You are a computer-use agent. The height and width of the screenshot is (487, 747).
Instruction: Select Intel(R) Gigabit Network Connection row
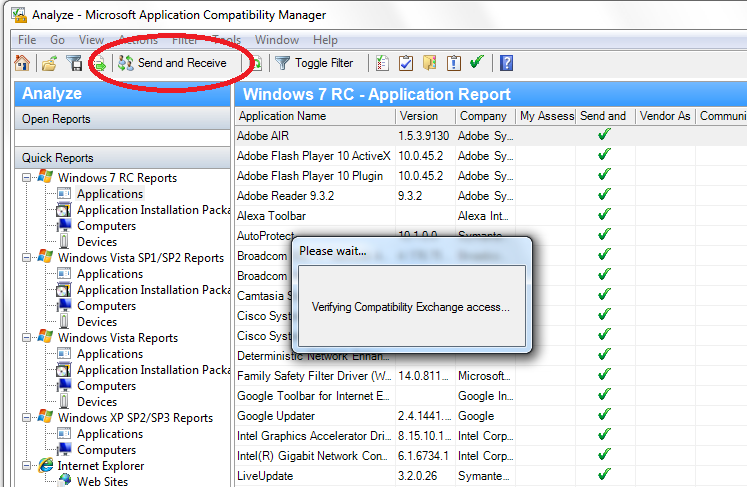click(x=491, y=456)
